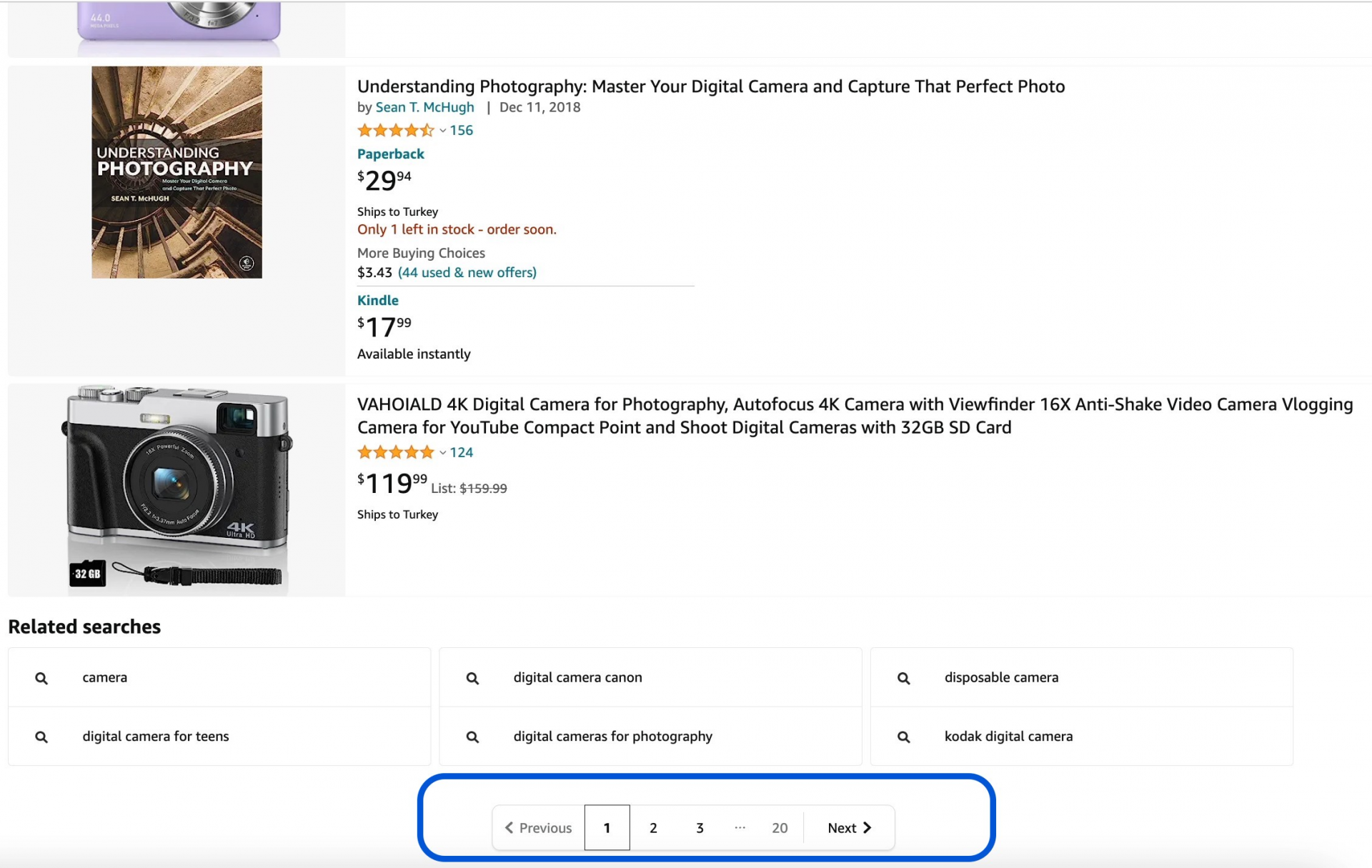Screen dimensions: 1372x868
Task: Select page 2 of search results
Action: (x=652, y=827)
